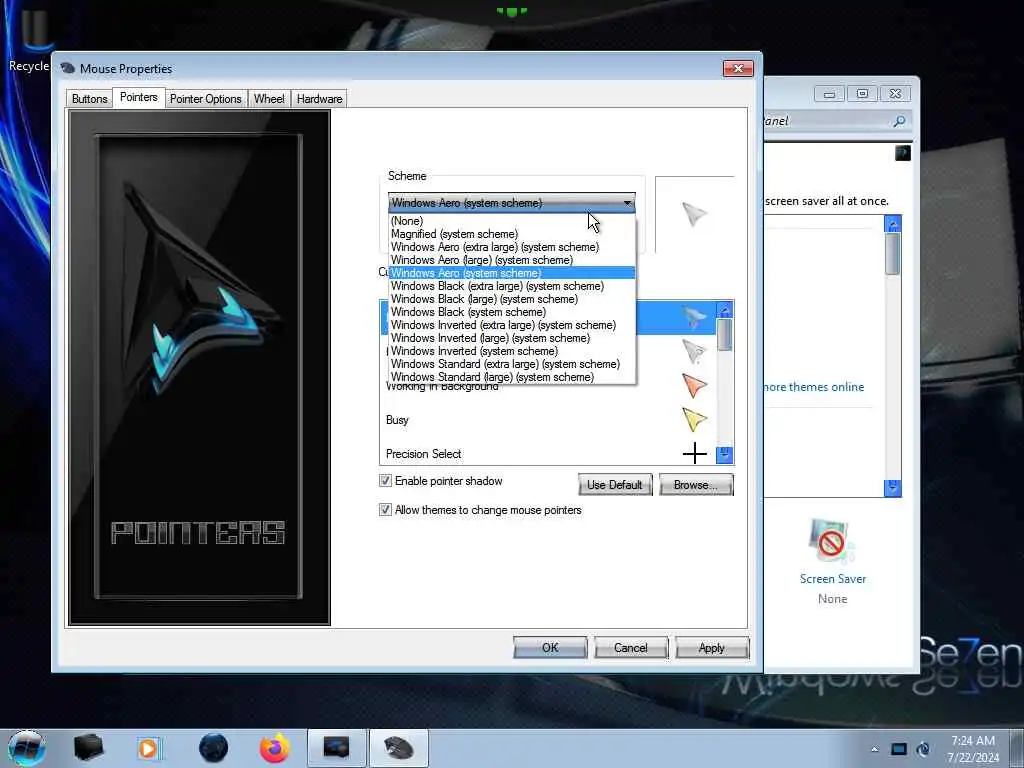Click the monitor tray icon
The width and height of the screenshot is (1024, 768).
pos(899,749)
